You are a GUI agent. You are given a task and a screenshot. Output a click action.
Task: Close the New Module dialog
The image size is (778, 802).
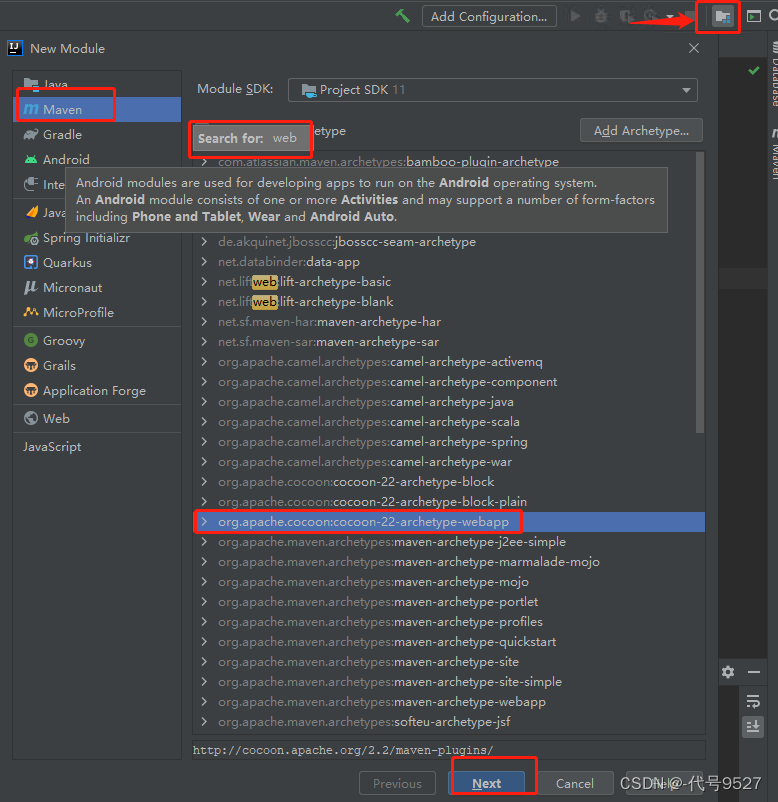pyautogui.click(x=694, y=49)
